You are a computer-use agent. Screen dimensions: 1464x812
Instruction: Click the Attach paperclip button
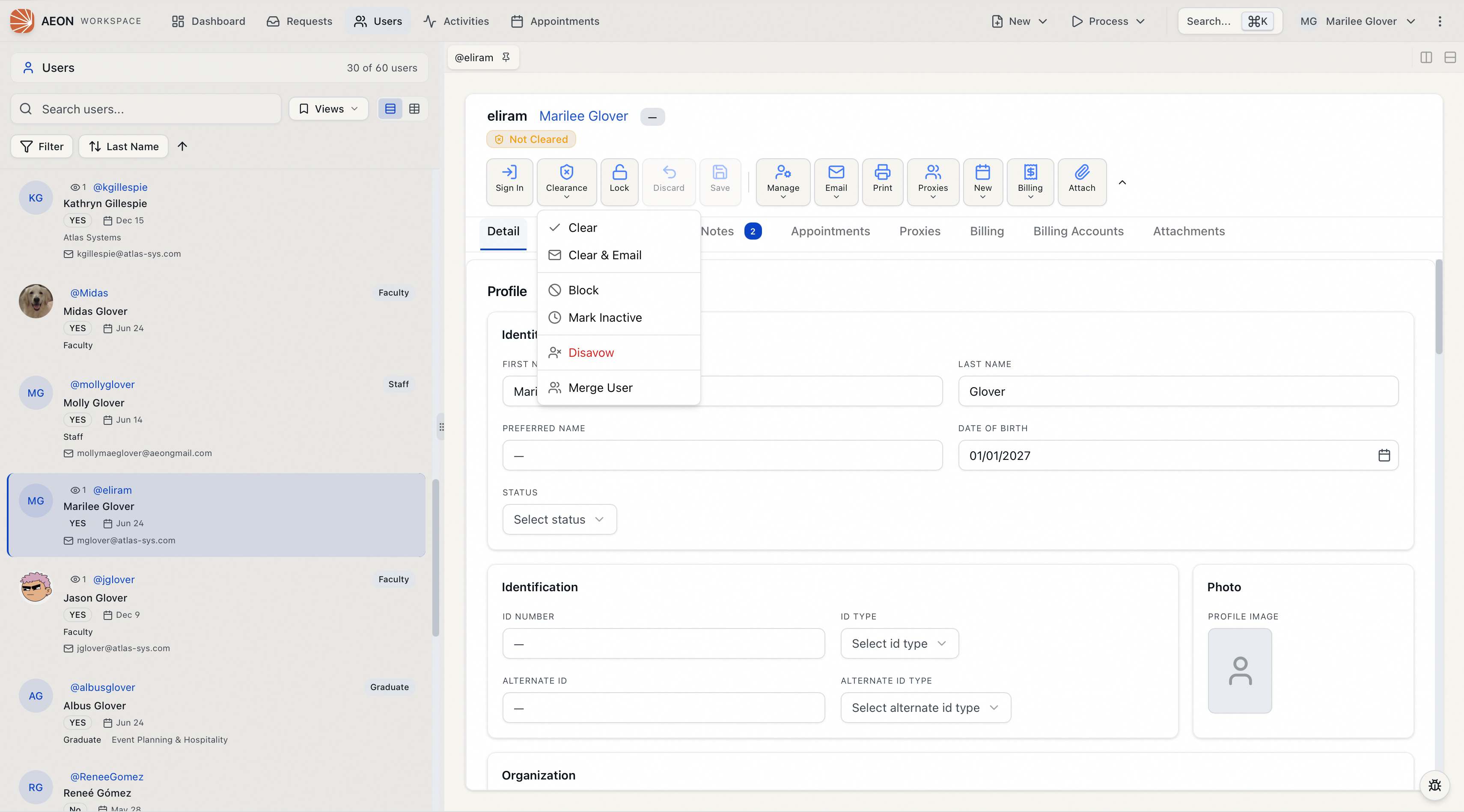pyautogui.click(x=1081, y=182)
